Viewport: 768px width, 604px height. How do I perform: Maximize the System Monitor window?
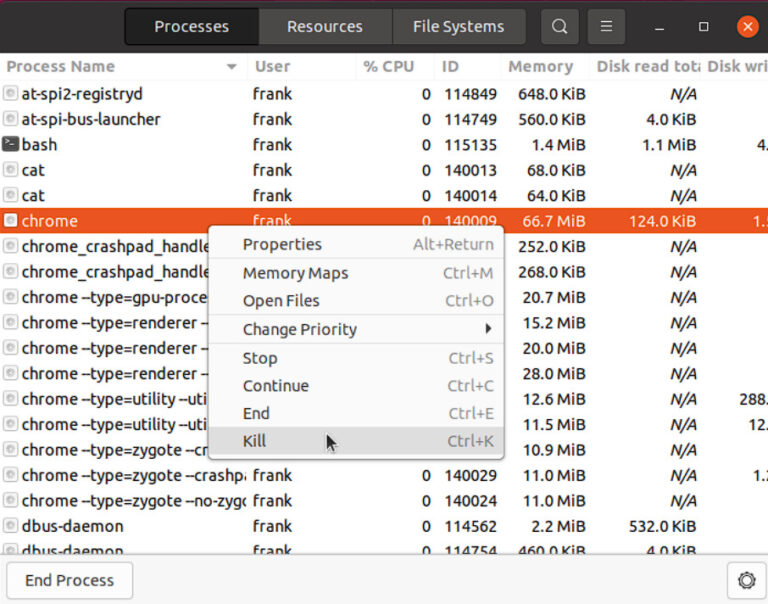(703, 27)
